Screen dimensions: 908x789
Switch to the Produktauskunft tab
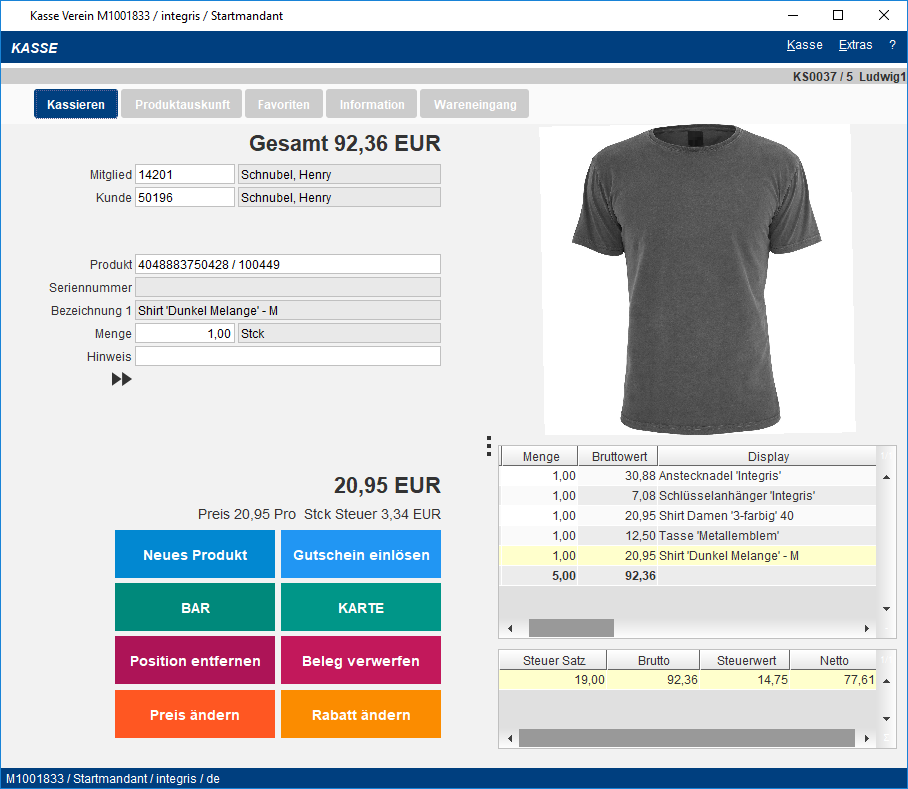[182, 104]
